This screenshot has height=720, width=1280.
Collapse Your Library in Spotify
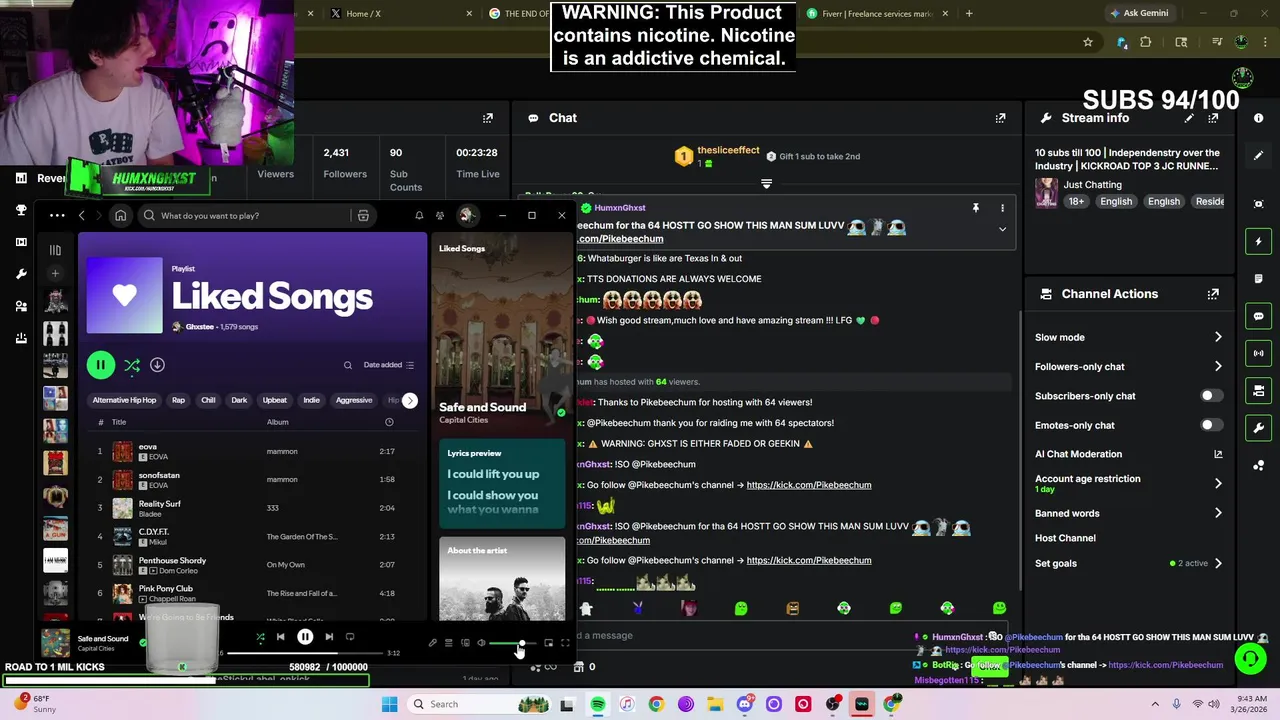click(55, 250)
